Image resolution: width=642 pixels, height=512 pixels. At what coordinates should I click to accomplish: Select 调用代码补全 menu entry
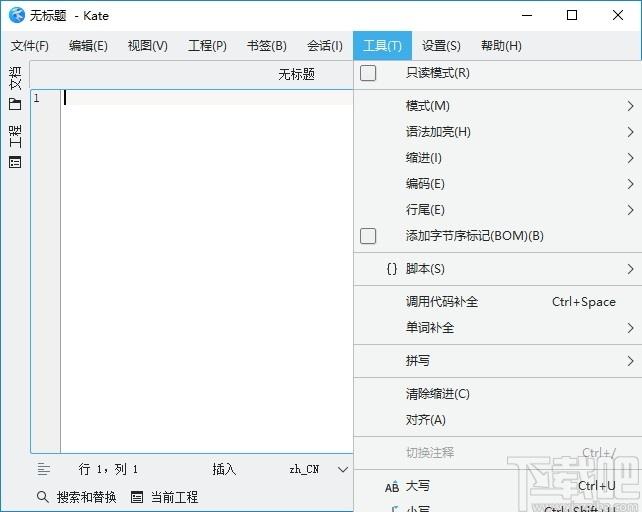pos(497,302)
